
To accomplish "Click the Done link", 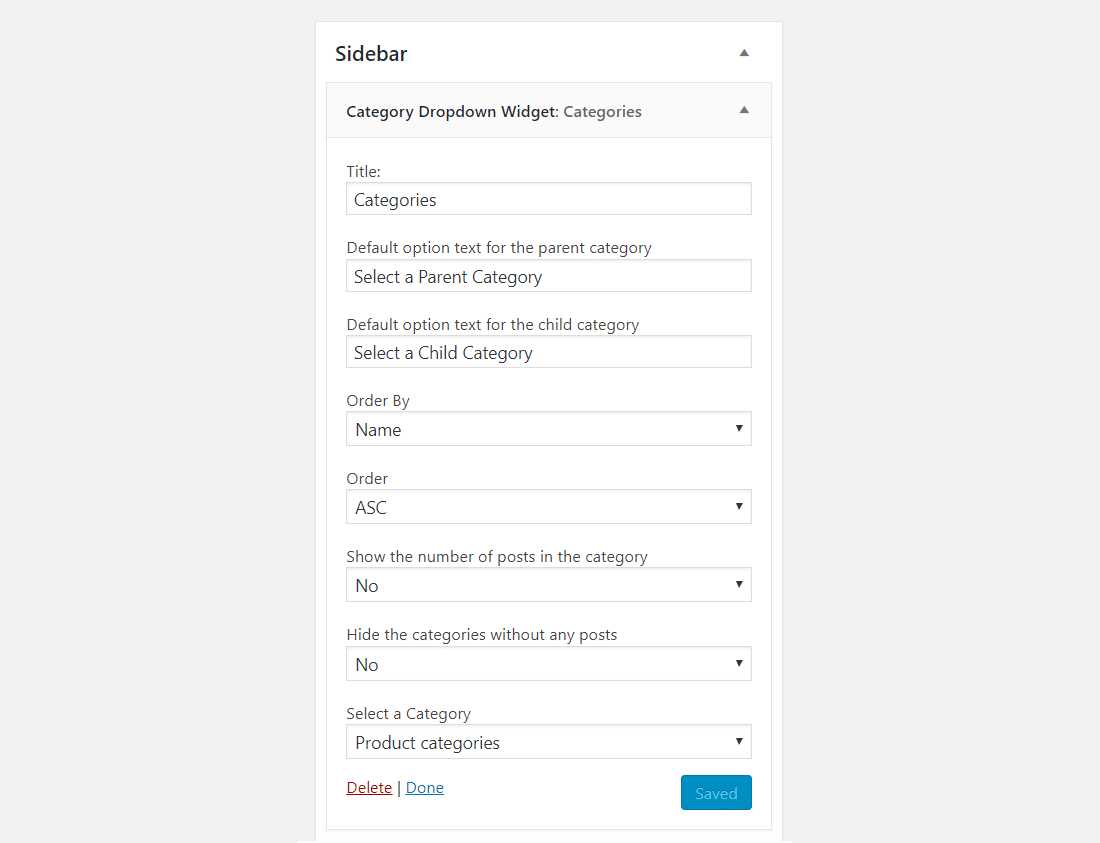I will (424, 788).
